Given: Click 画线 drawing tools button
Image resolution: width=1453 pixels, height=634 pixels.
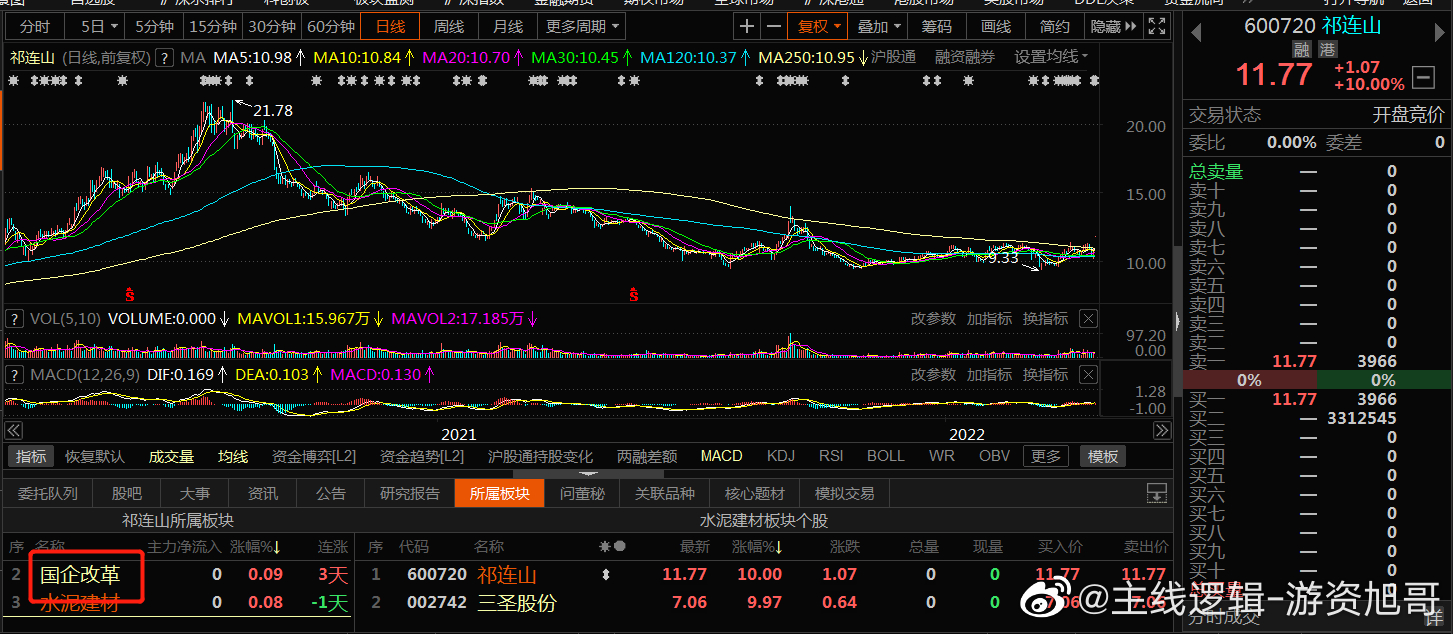Looking at the screenshot, I should point(995,26).
